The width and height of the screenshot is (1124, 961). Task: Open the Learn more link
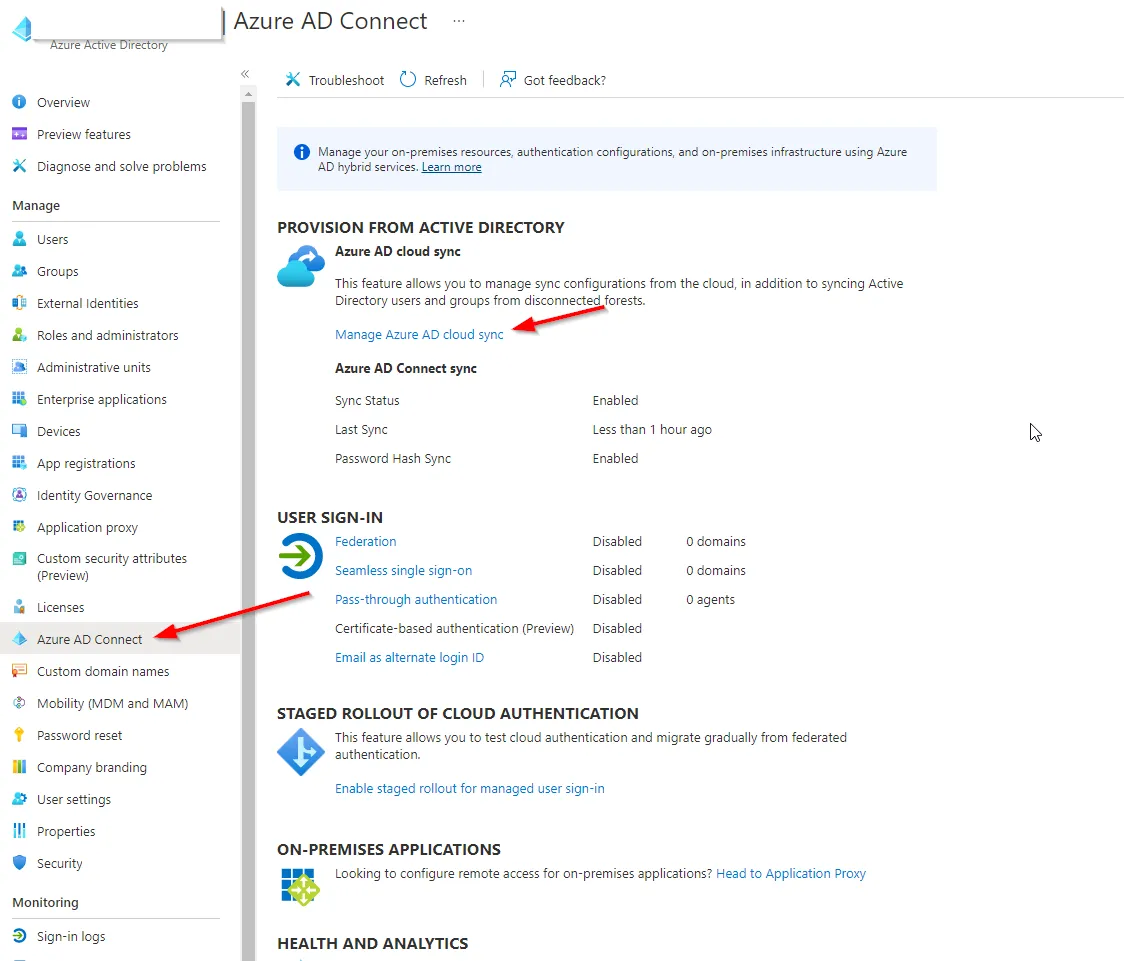point(452,167)
